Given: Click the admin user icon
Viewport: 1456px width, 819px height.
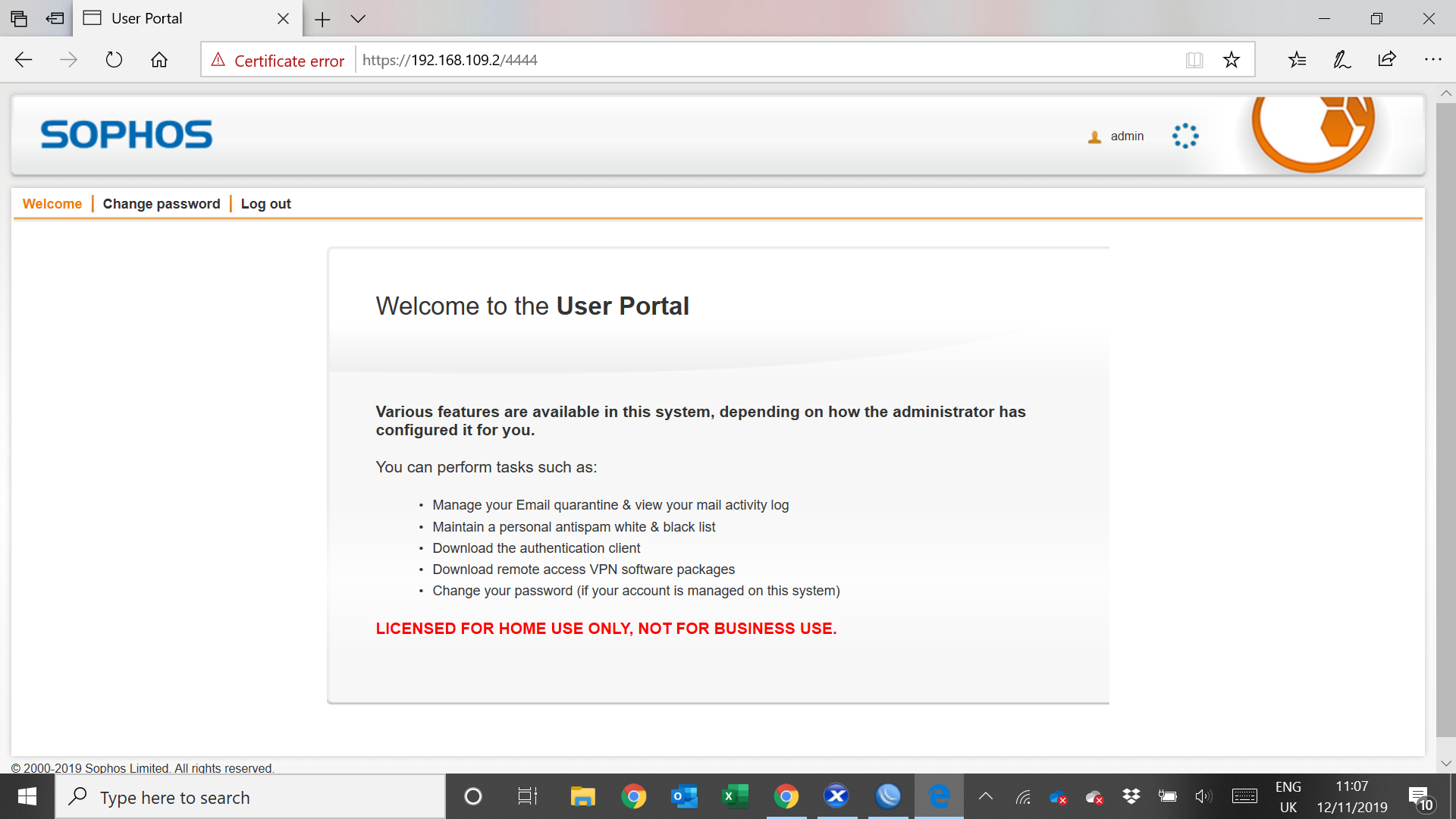Looking at the screenshot, I should point(1094,137).
